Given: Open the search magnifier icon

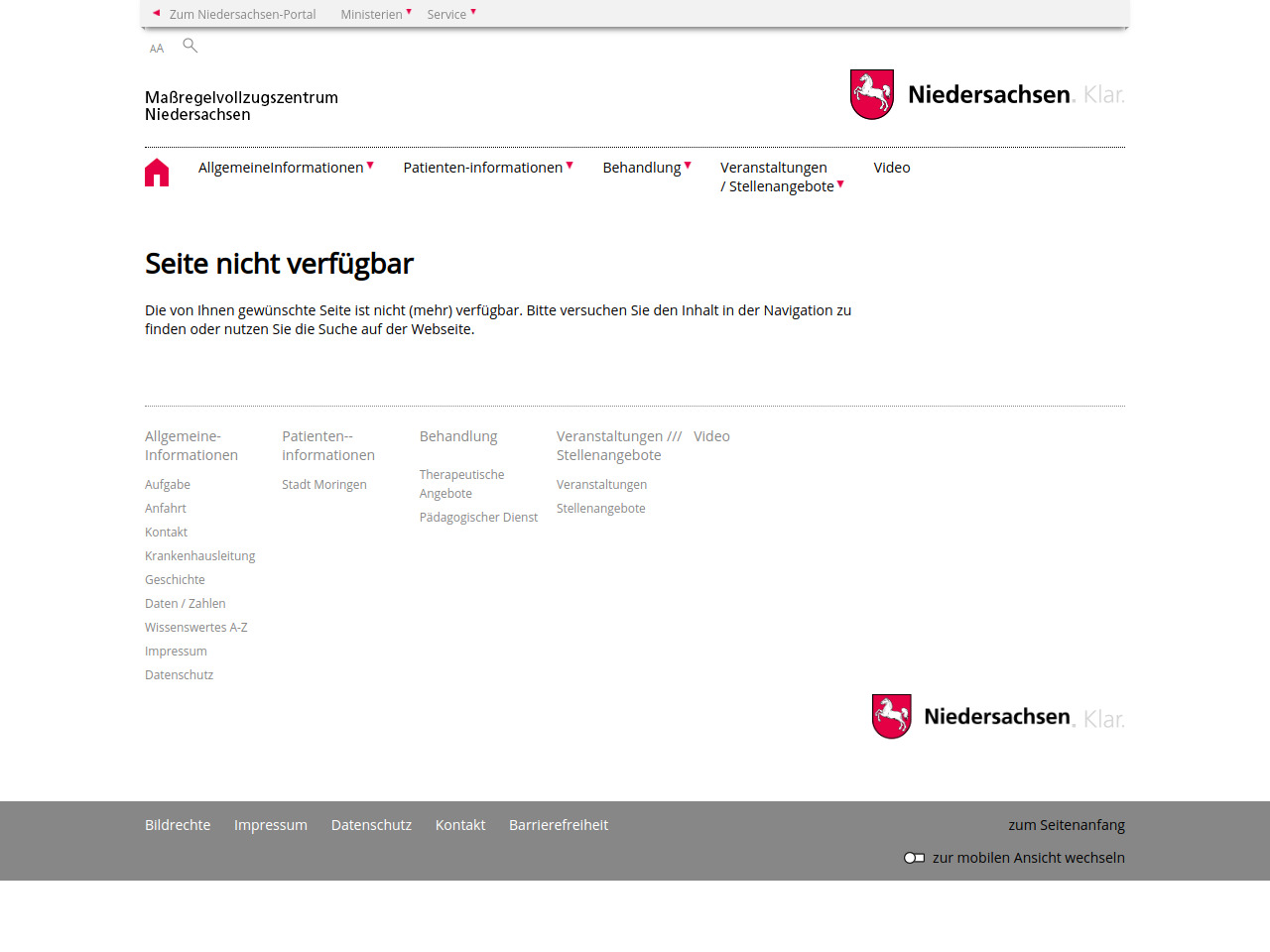Looking at the screenshot, I should [x=190, y=46].
